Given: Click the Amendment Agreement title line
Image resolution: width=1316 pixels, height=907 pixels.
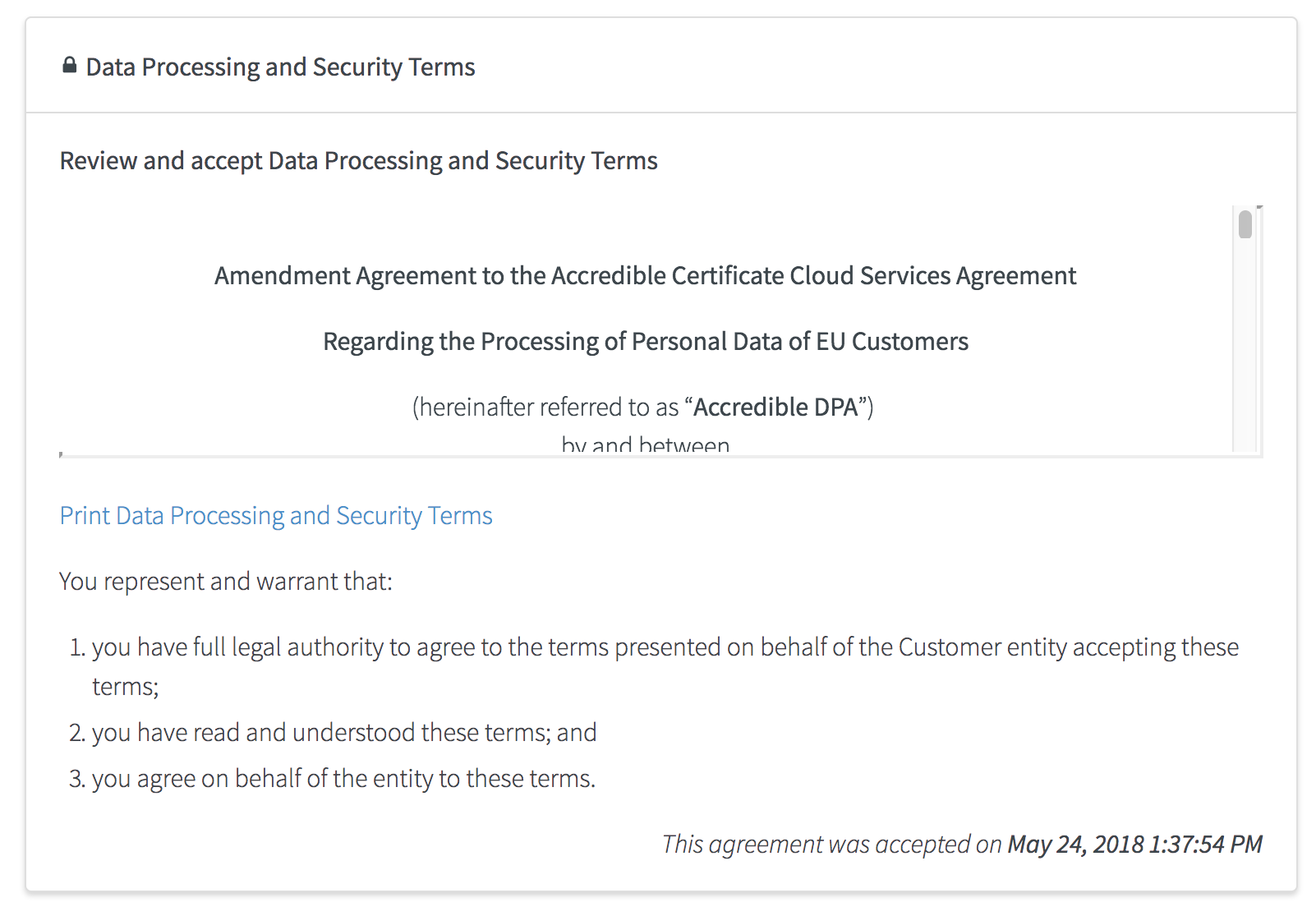Looking at the screenshot, I should point(645,276).
